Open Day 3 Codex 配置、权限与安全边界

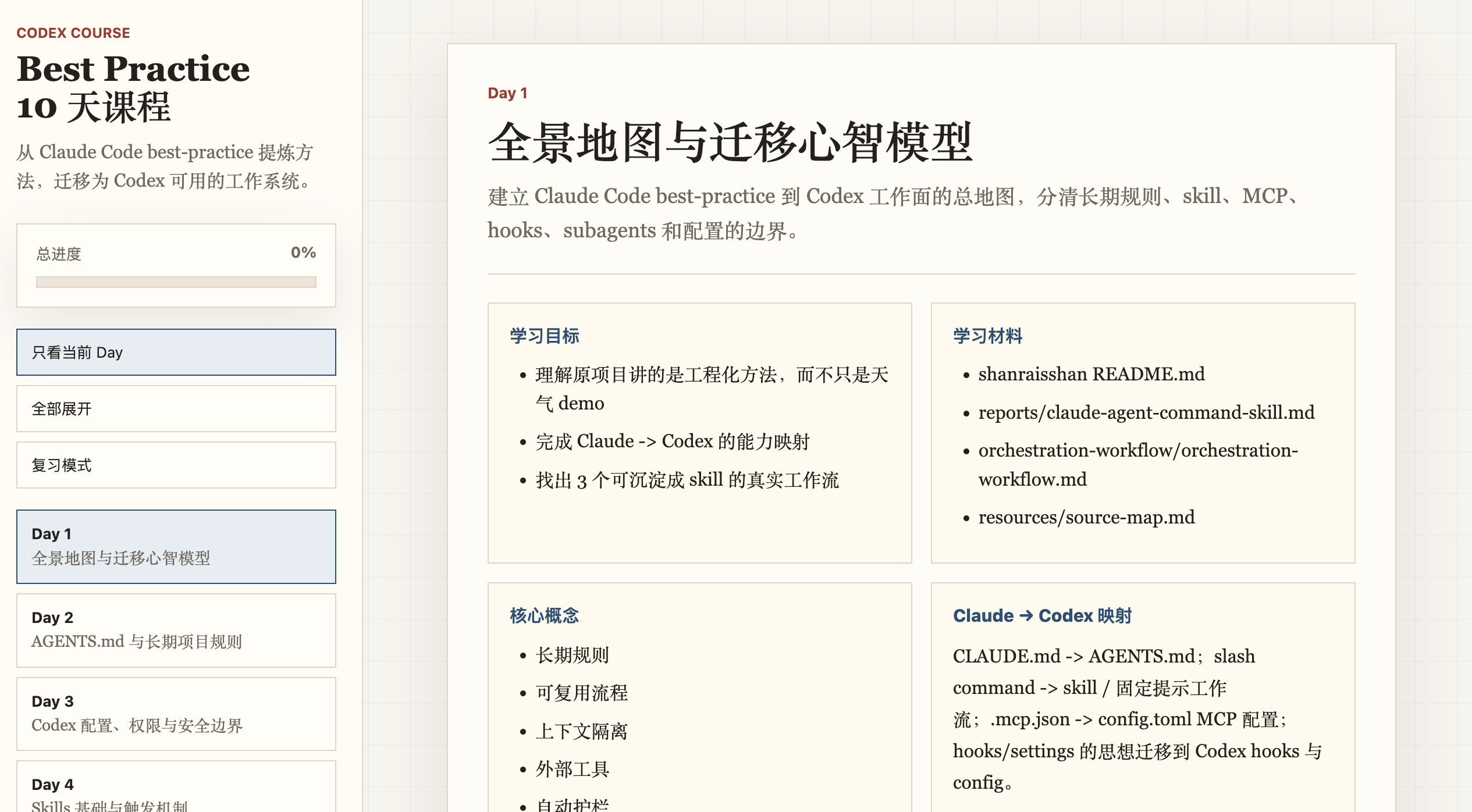176,714
